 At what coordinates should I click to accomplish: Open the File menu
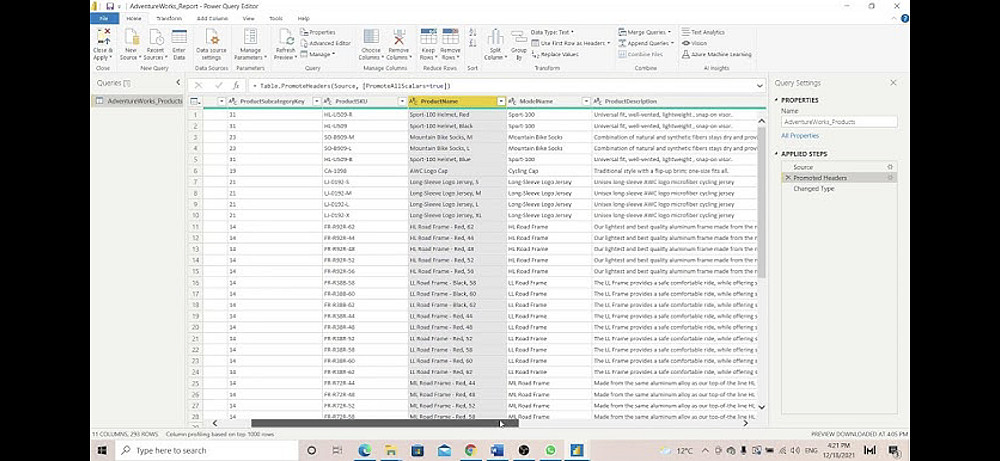pos(104,18)
